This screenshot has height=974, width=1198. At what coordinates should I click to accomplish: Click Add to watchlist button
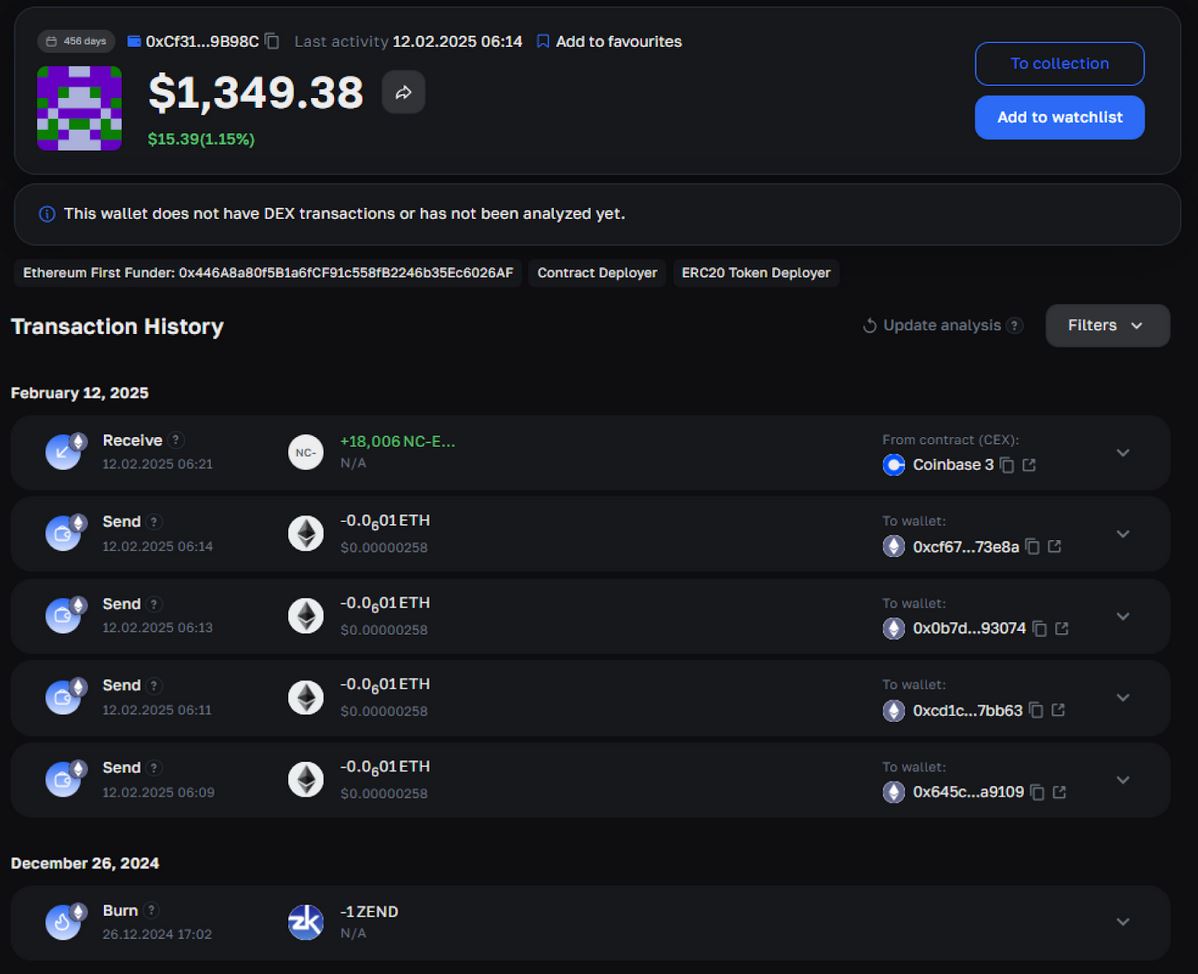(x=1059, y=117)
